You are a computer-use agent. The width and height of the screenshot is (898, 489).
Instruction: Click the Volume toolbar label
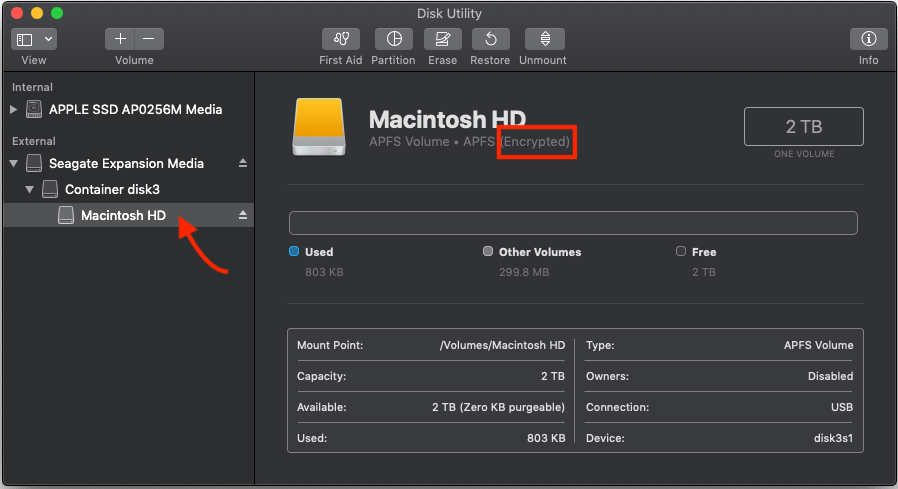(134, 60)
